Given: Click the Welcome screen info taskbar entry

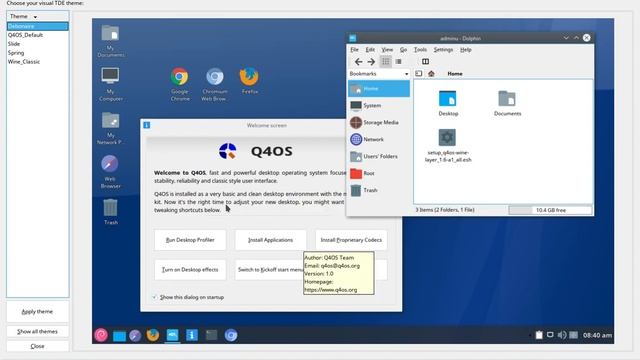Looking at the screenshot, I should [191, 335].
